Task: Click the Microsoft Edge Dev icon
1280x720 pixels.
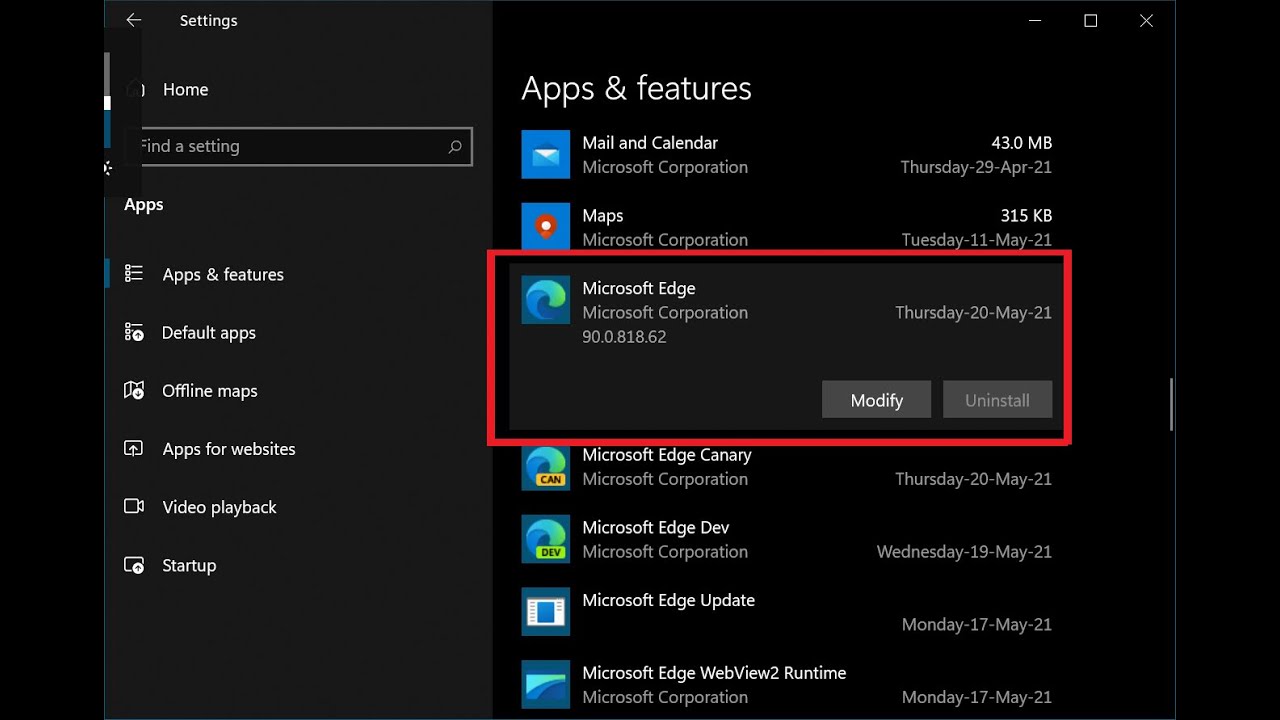Action: [x=546, y=539]
